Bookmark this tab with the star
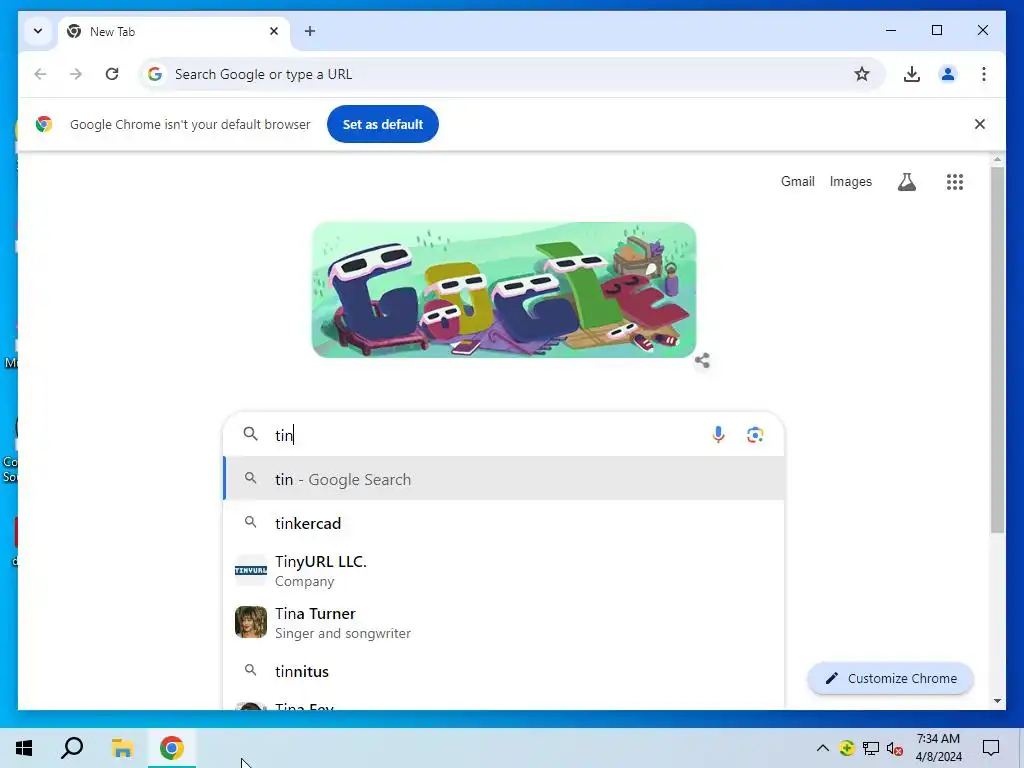The height and width of the screenshot is (768, 1024). click(x=862, y=74)
